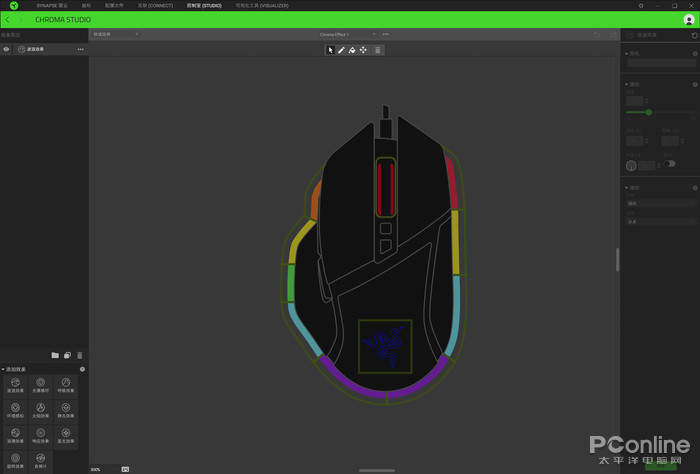Image resolution: width=700 pixels, height=474 pixels.
Task: Add the wave effect (波浪效果) layer
Action: (15, 385)
